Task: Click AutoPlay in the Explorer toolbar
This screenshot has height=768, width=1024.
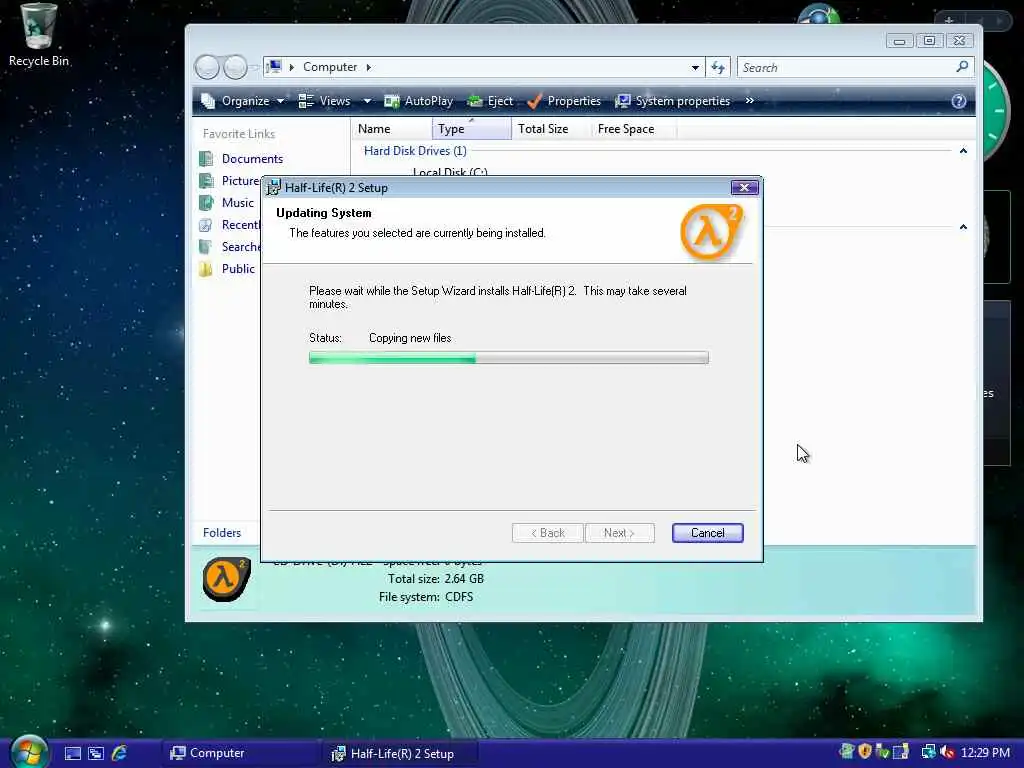Action: (x=419, y=101)
